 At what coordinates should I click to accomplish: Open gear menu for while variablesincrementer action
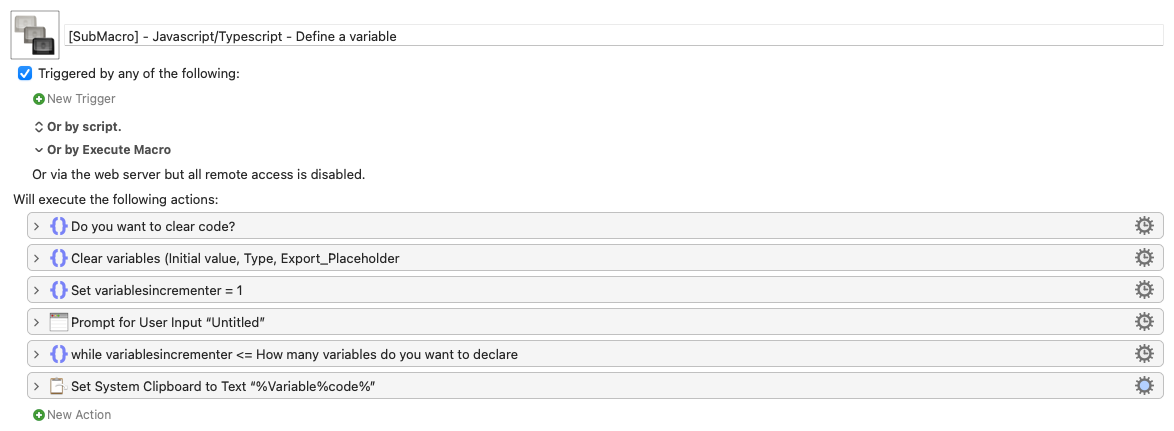1143,354
